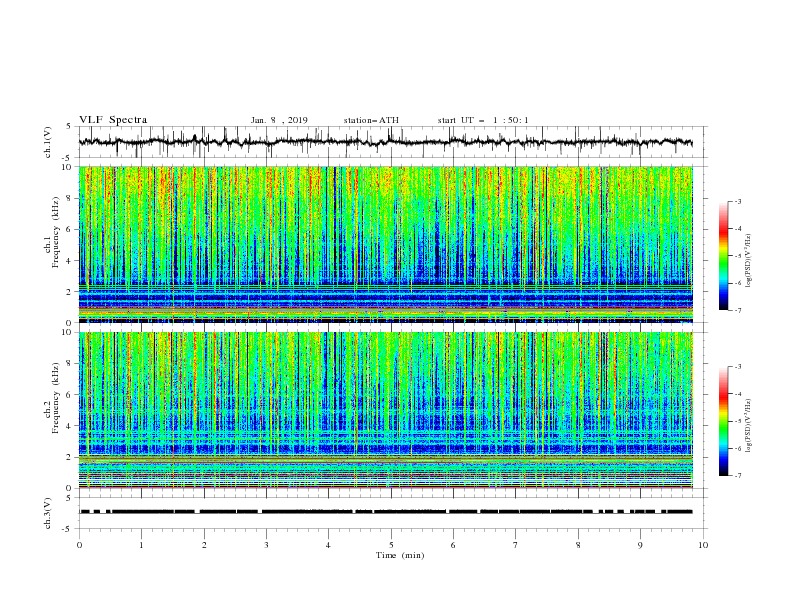Viewport: 792px width, 612px height.
Task: Click the "start UT = 1 :50: 1" text
Action: (483, 120)
